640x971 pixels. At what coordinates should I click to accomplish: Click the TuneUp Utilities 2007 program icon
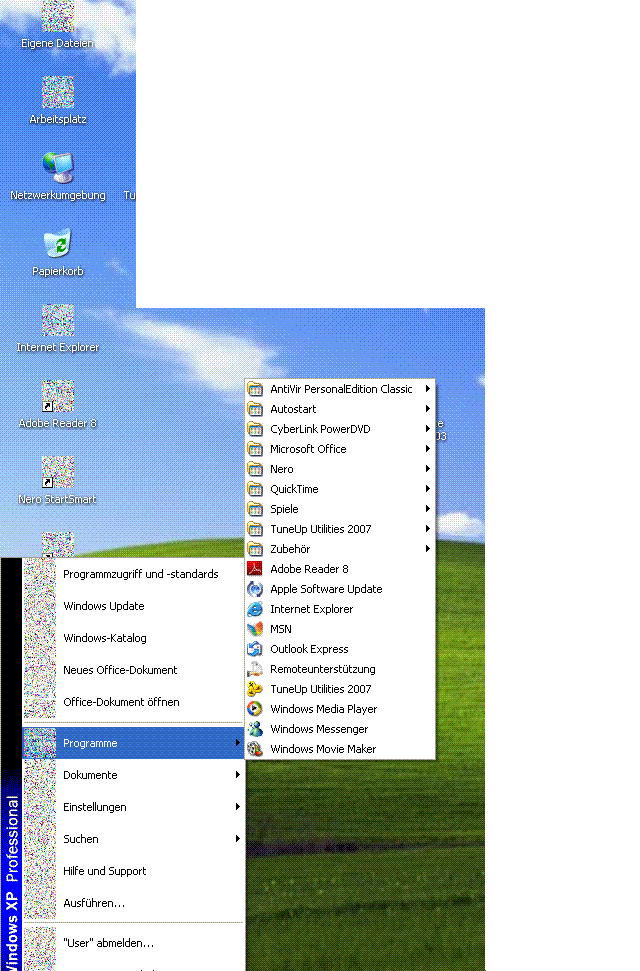pos(255,689)
